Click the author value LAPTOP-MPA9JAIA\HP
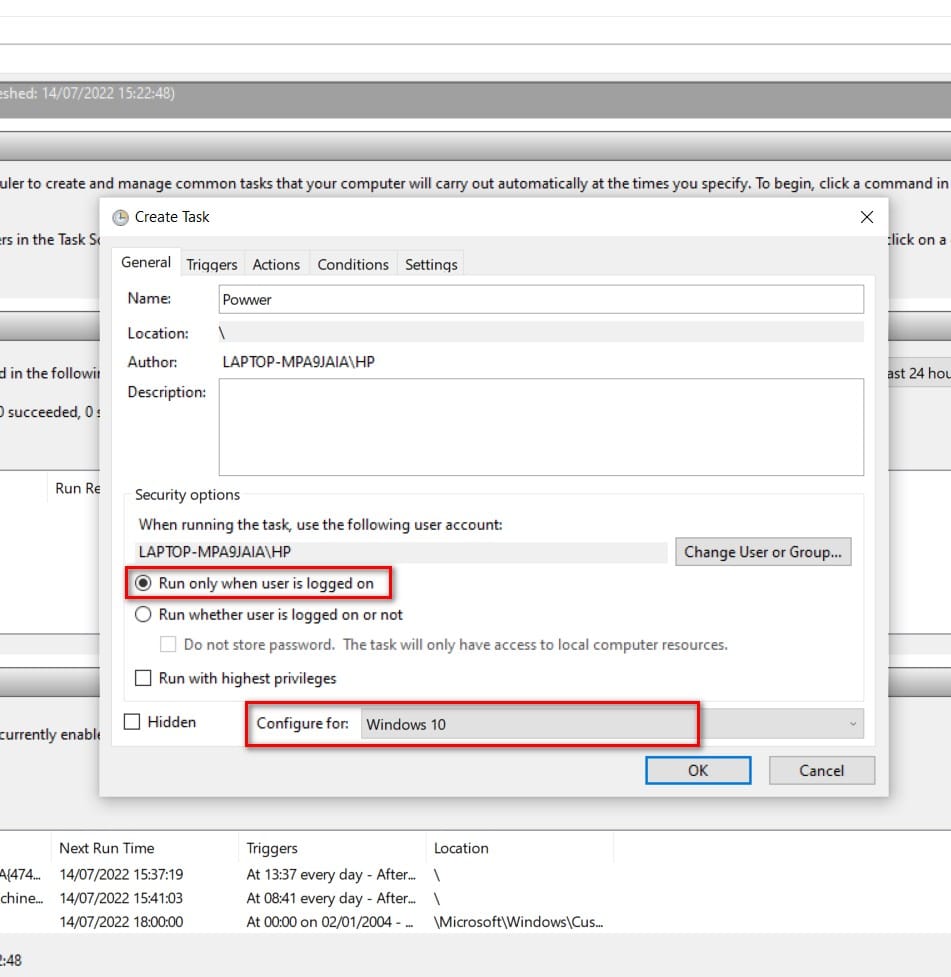The image size is (951, 977). click(x=299, y=362)
